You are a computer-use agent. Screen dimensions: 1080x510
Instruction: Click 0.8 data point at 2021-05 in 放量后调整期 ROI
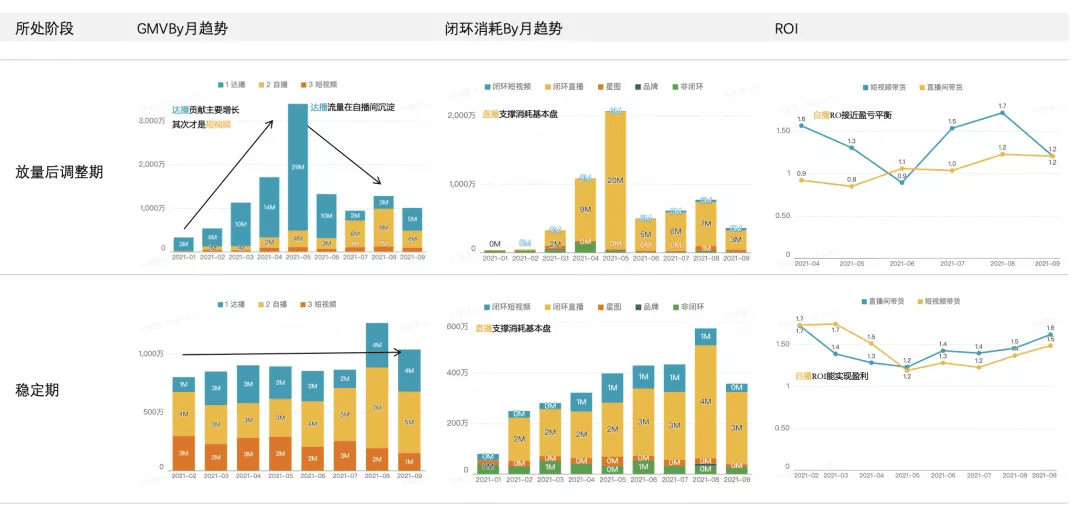pos(851,186)
